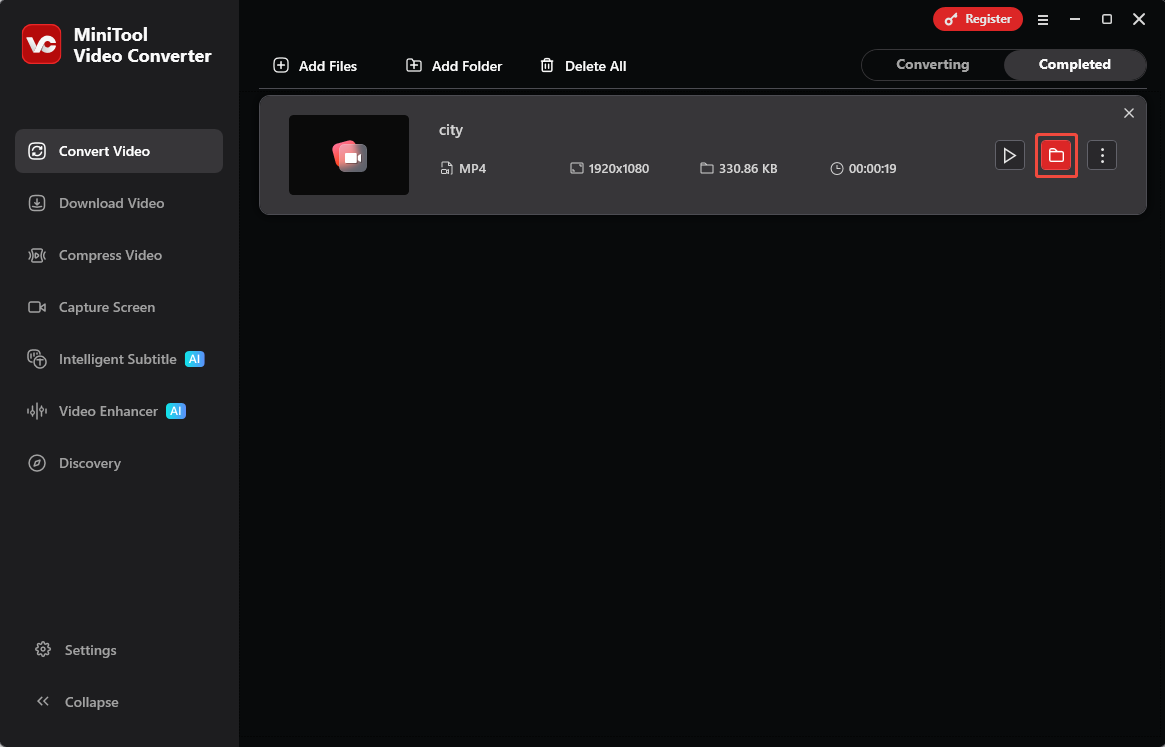Open output folder for city video
Image resolution: width=1165 pixels, height=747 pixels.
tap(1056, 155)
